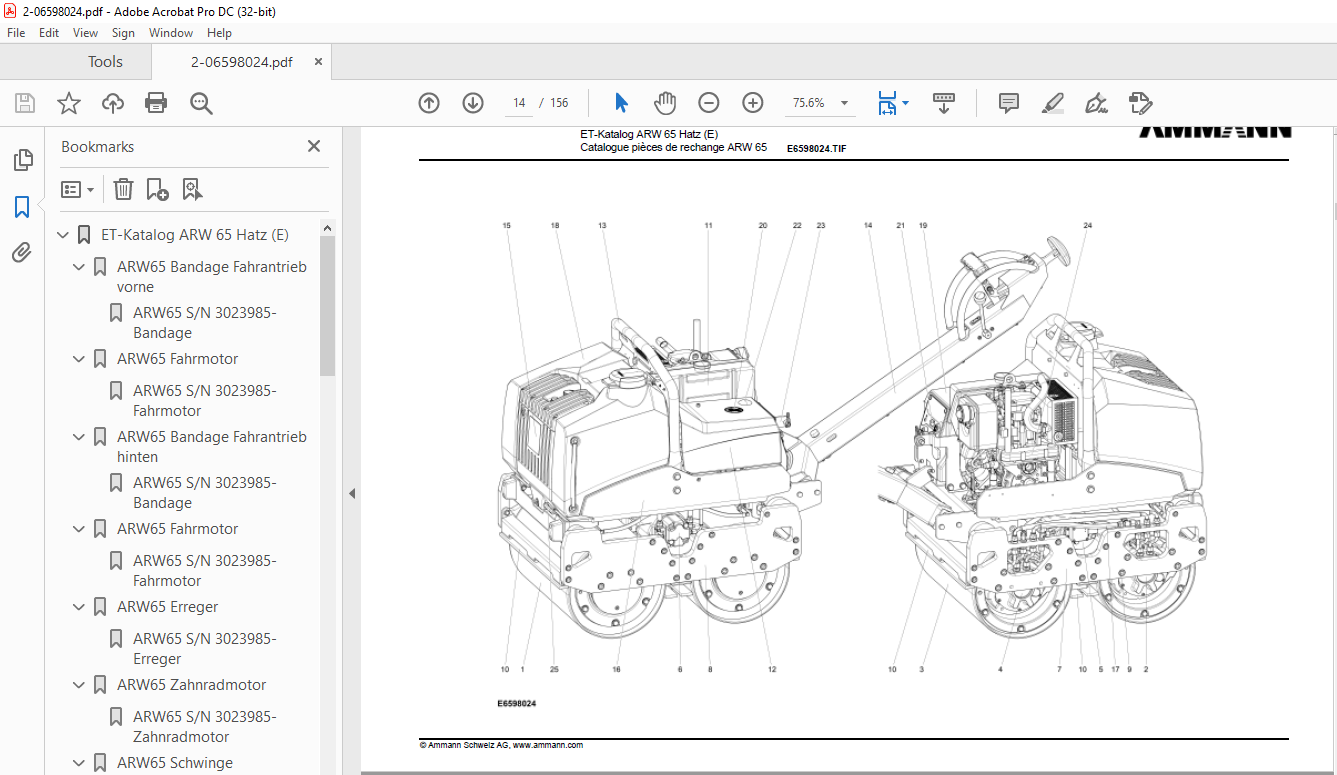The width and height of the screenshot is (1337, 775).
Task: Print the document
Action: [156, 103]
